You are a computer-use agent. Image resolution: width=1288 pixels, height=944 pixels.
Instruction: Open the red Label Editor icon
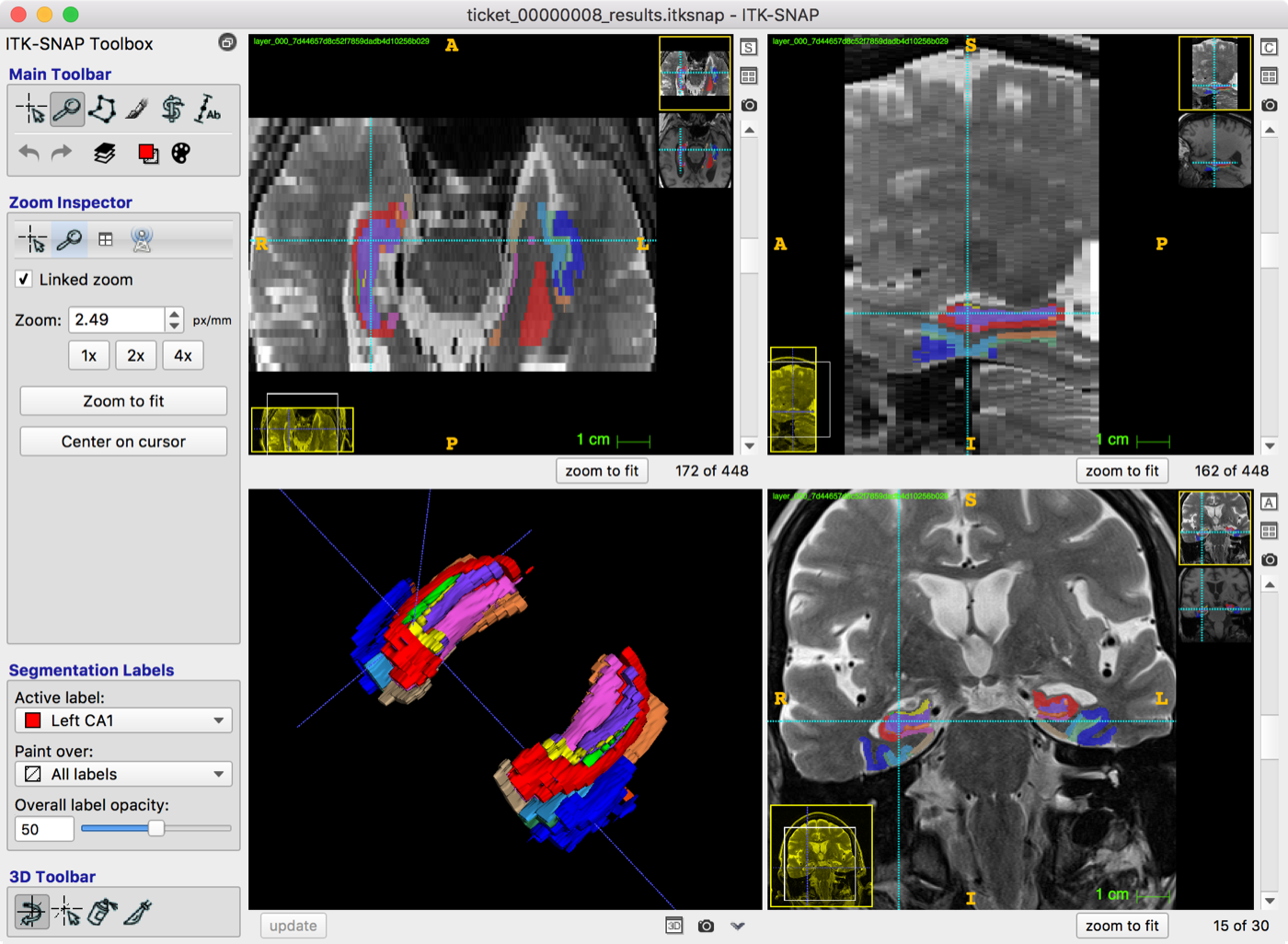[x=147, y=154]
